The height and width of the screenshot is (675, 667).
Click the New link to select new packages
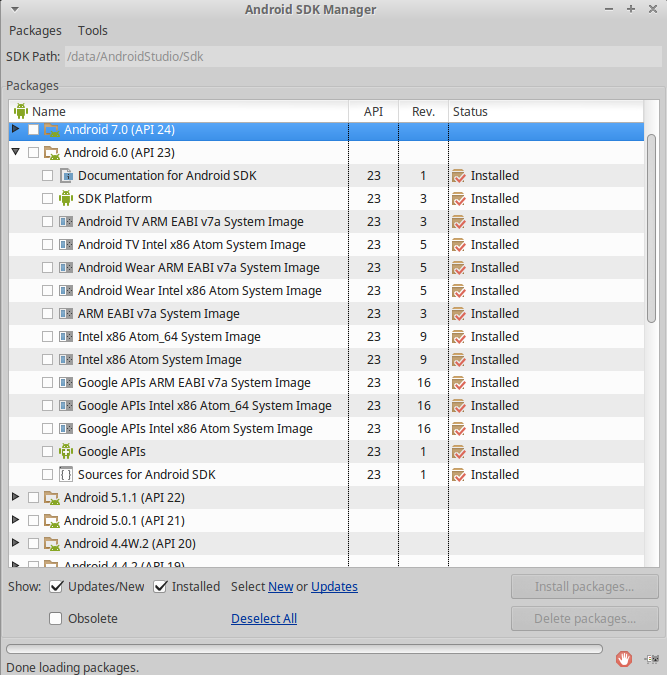pos(281,587)
